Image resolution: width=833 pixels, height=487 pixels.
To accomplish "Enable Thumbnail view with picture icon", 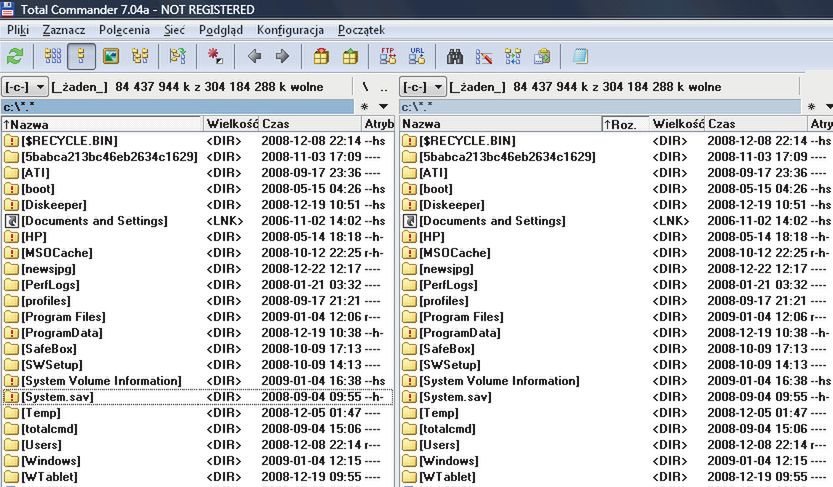I will (x=110, y=56).
